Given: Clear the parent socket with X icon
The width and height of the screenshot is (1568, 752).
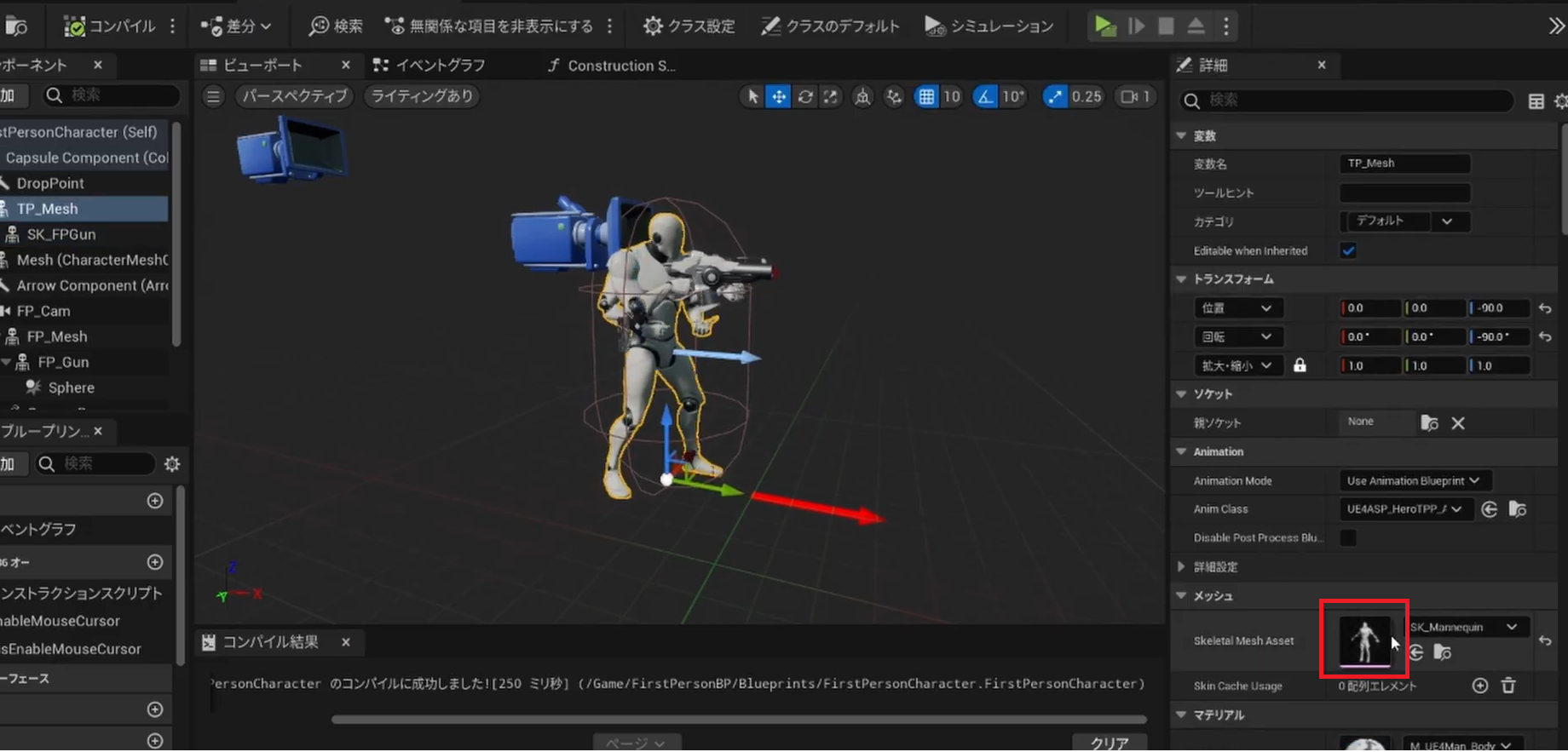Looking at the screenshot, I should 1458,423.
